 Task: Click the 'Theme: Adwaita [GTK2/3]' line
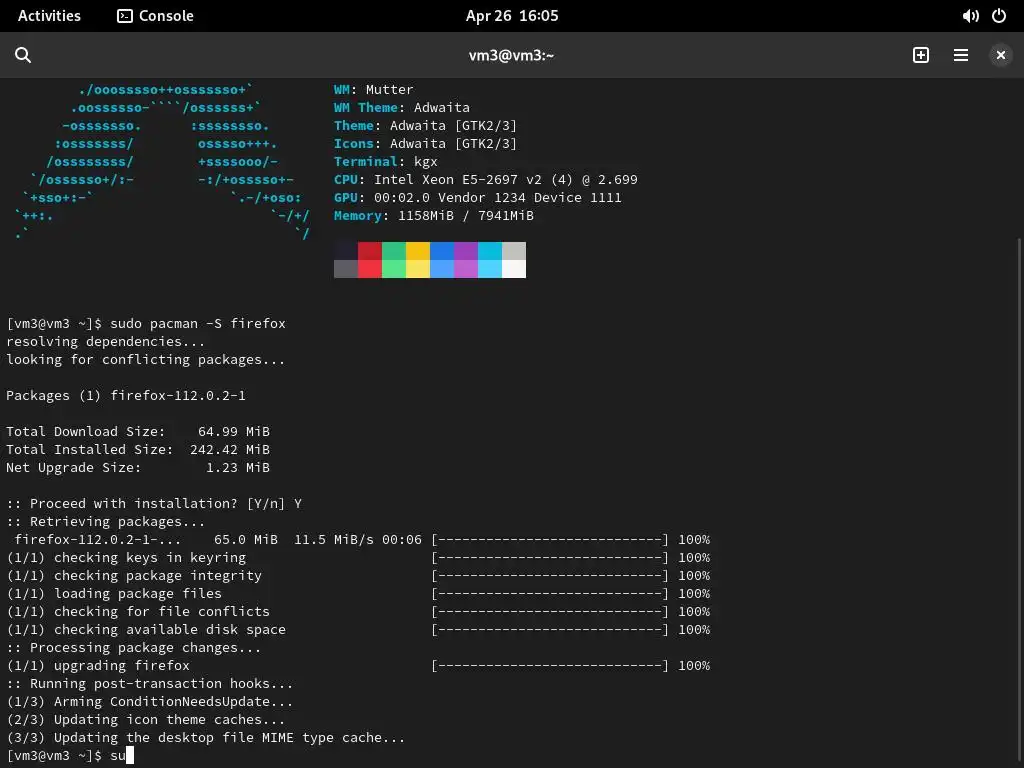(425, 125)
